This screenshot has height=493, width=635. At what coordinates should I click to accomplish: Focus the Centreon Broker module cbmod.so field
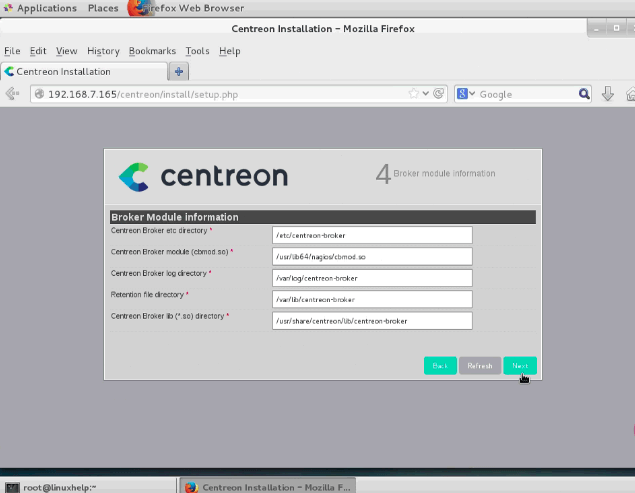372,257
